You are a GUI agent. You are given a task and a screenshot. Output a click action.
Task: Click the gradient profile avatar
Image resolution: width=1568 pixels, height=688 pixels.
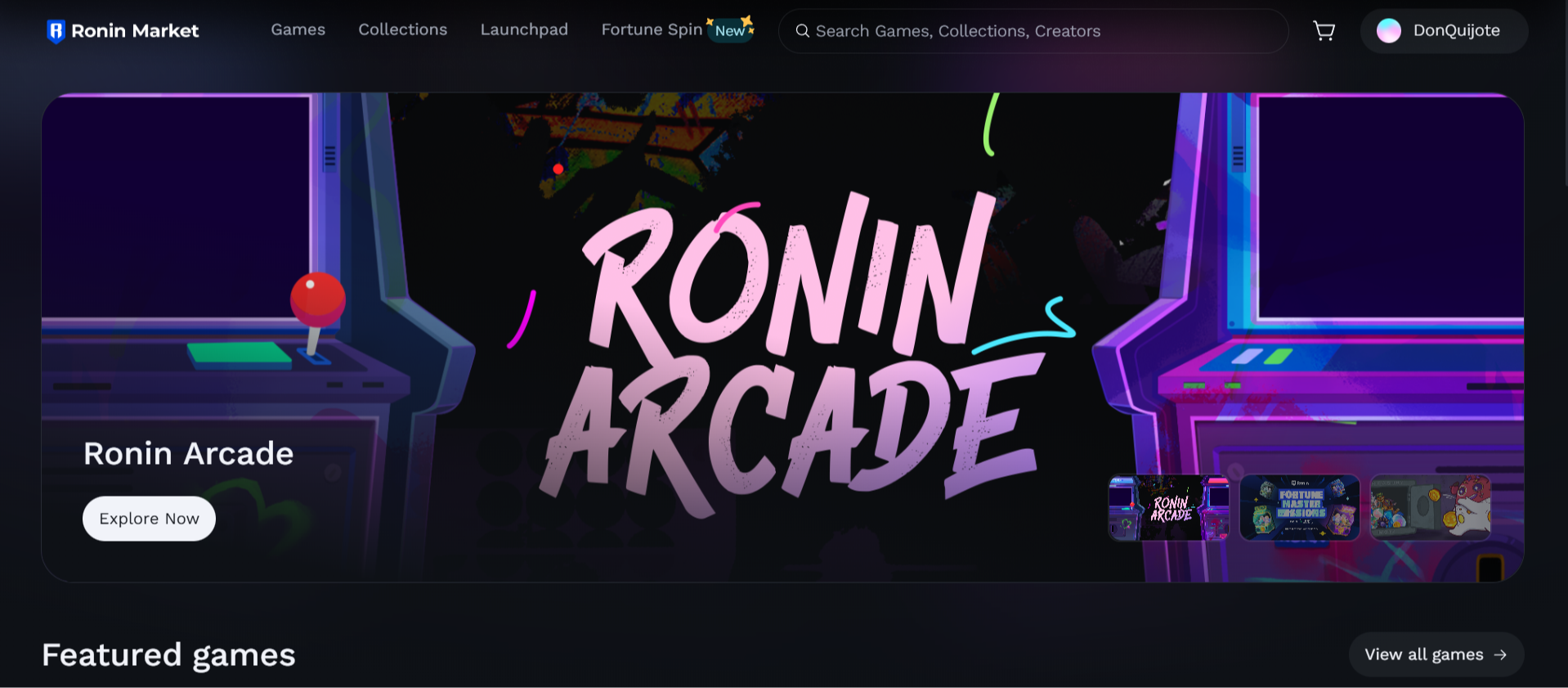click(x=1388, y=31)
